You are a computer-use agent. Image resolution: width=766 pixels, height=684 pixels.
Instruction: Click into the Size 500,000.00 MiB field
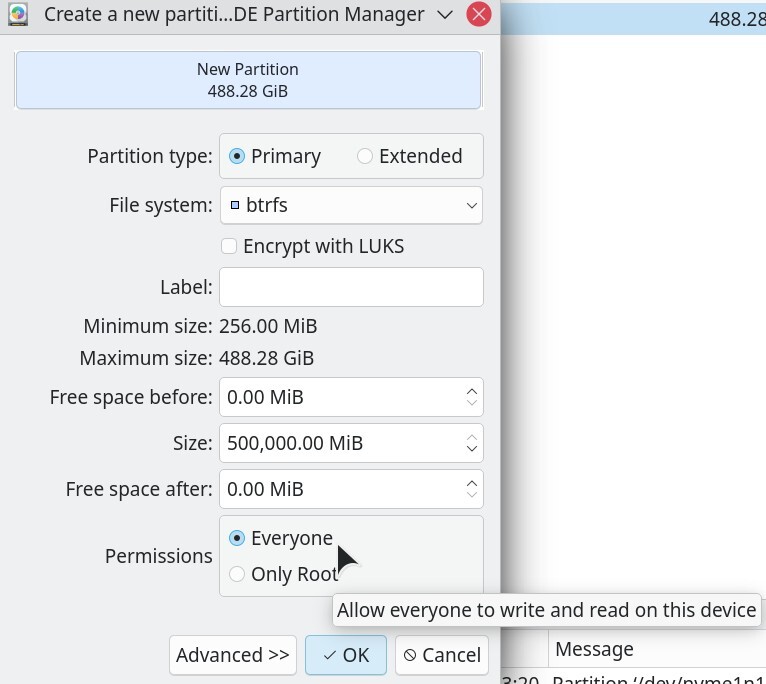340,443
